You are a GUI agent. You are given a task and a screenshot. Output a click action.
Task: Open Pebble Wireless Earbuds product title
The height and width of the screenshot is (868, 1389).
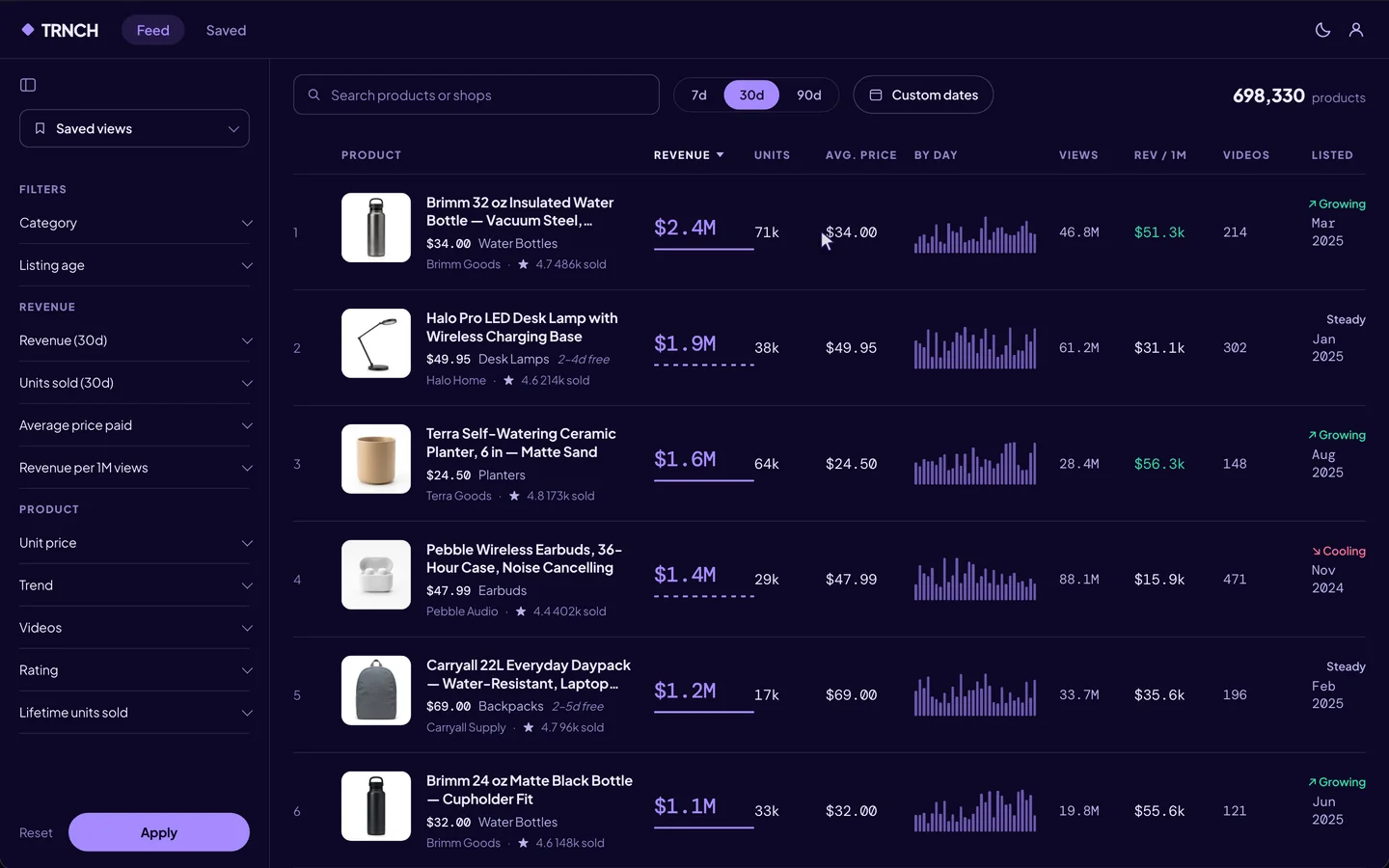[524, 558]
